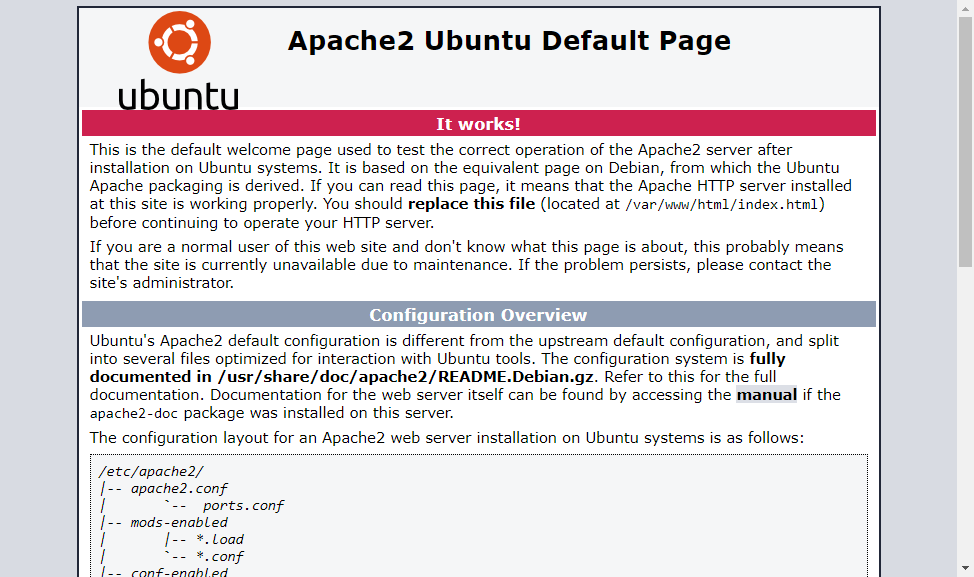Click the scrollbar down arrow
Image resolution: width=974 pixels, height=577 pixels.
pyautogui.click(x=965, y=568)
